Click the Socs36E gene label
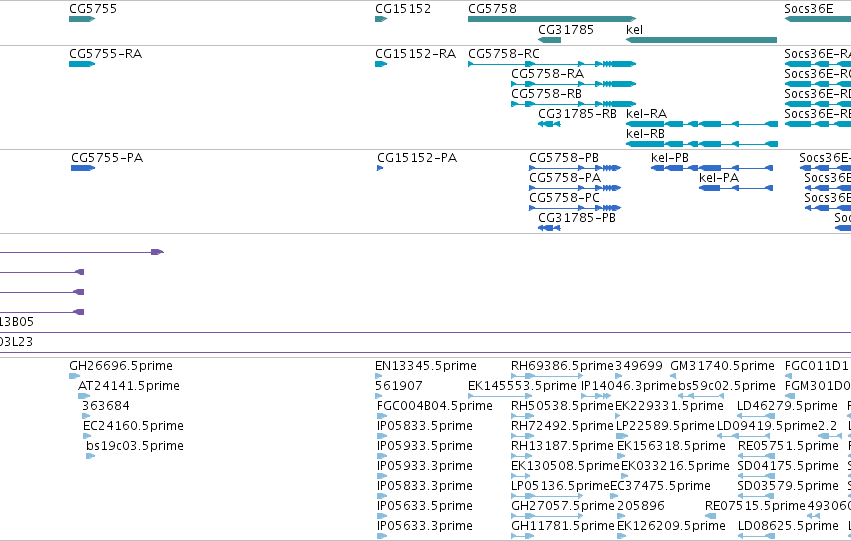The width and height of the screenshot is (851, 541). (x=809, y=9)
